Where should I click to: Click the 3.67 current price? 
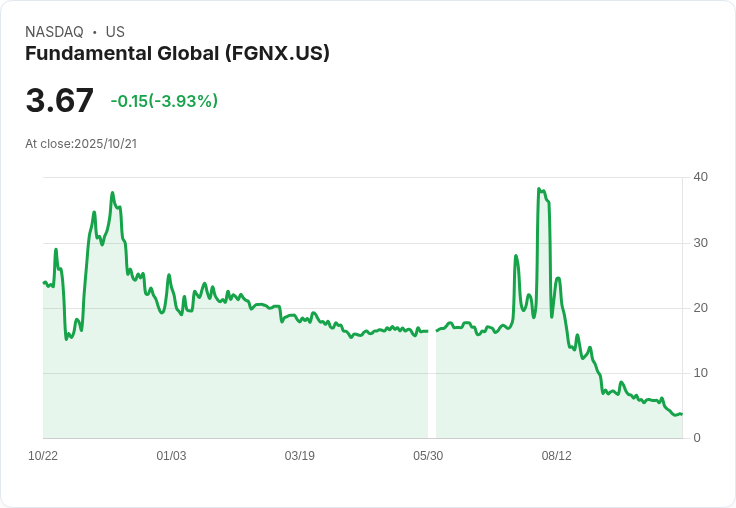pos(60,101)
